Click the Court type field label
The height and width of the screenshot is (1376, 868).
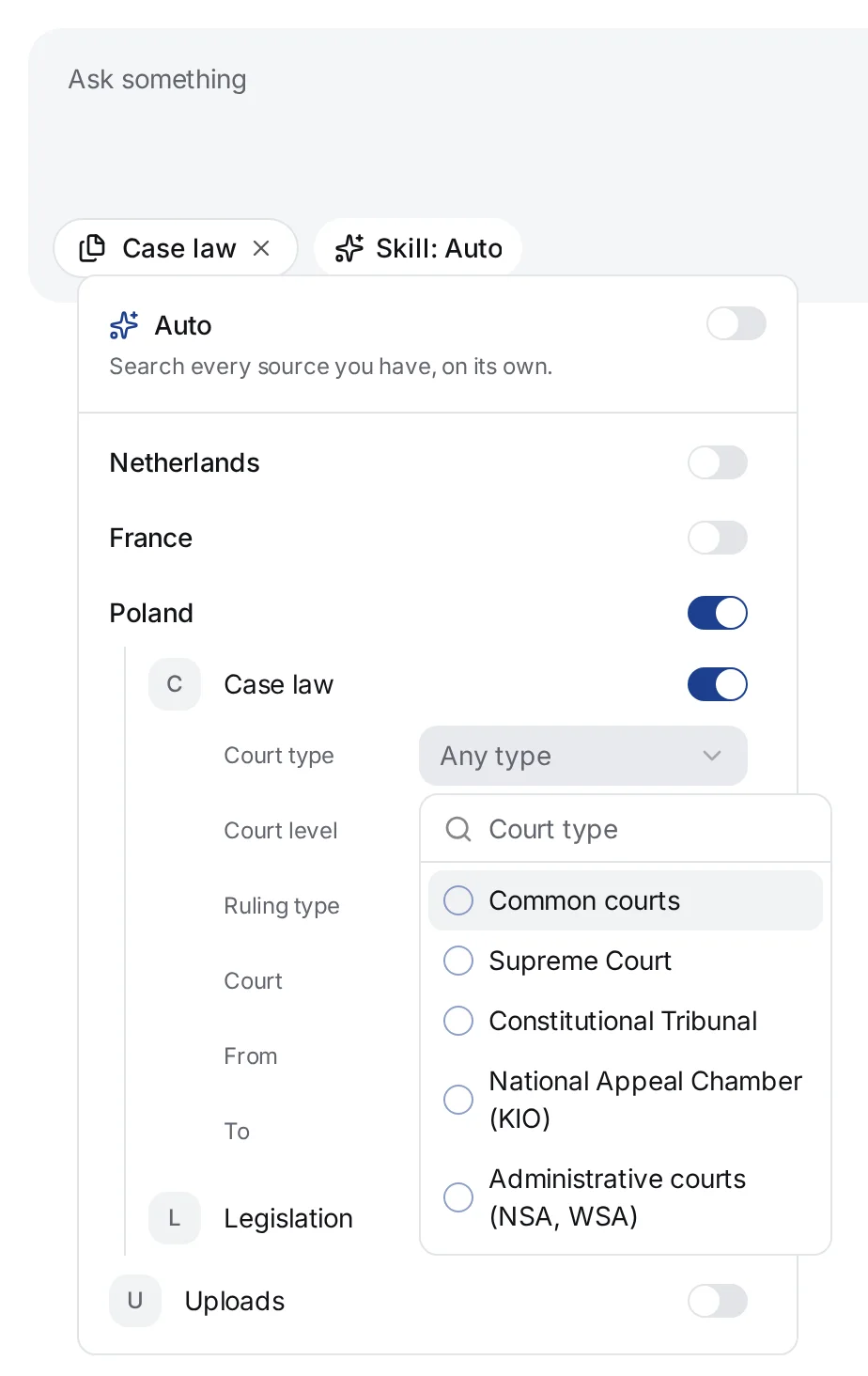click(x=279, y=756)
